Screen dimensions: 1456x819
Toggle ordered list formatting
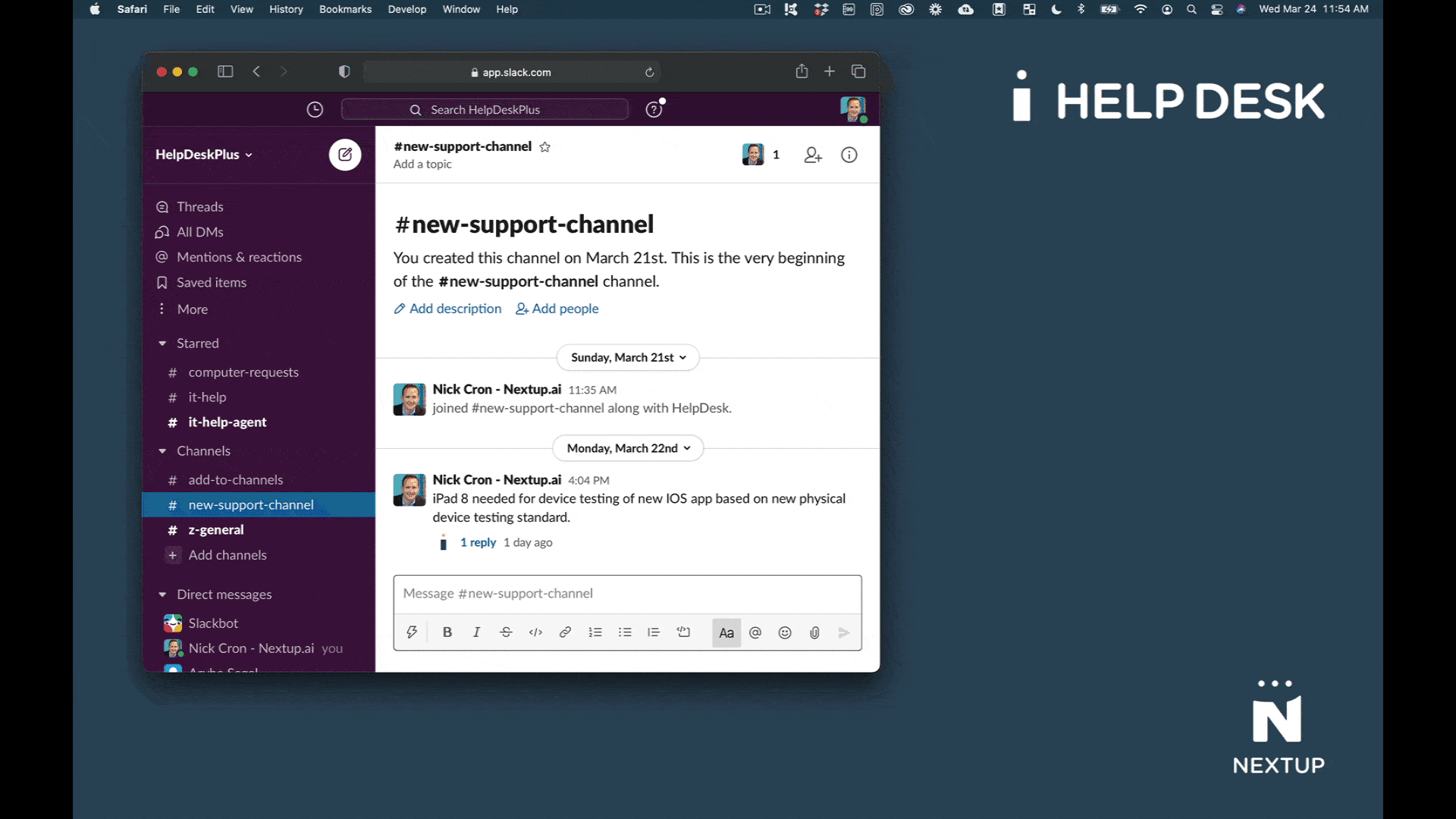(595, 632)
